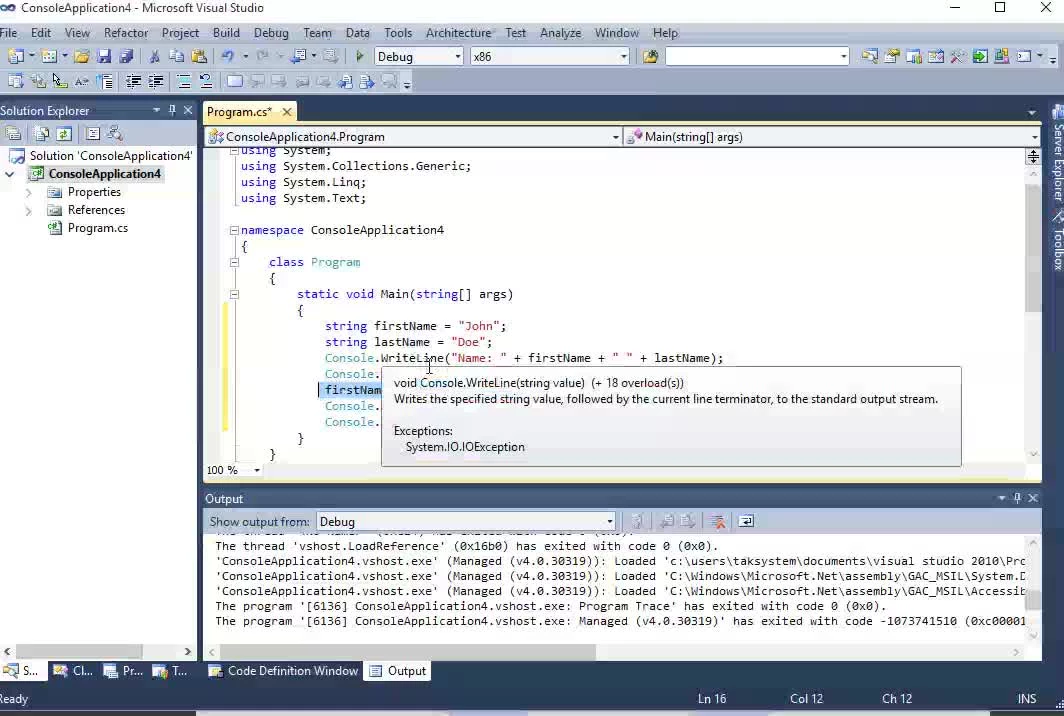
Task: Open the Toolbox side tab
Action: [x=1057, y=242]
